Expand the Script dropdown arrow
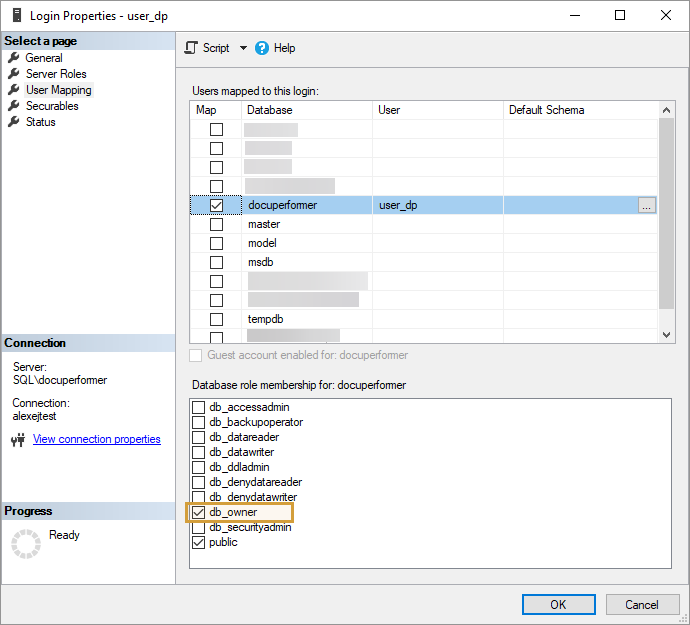The image size is (690, 625). click(243, 48)
